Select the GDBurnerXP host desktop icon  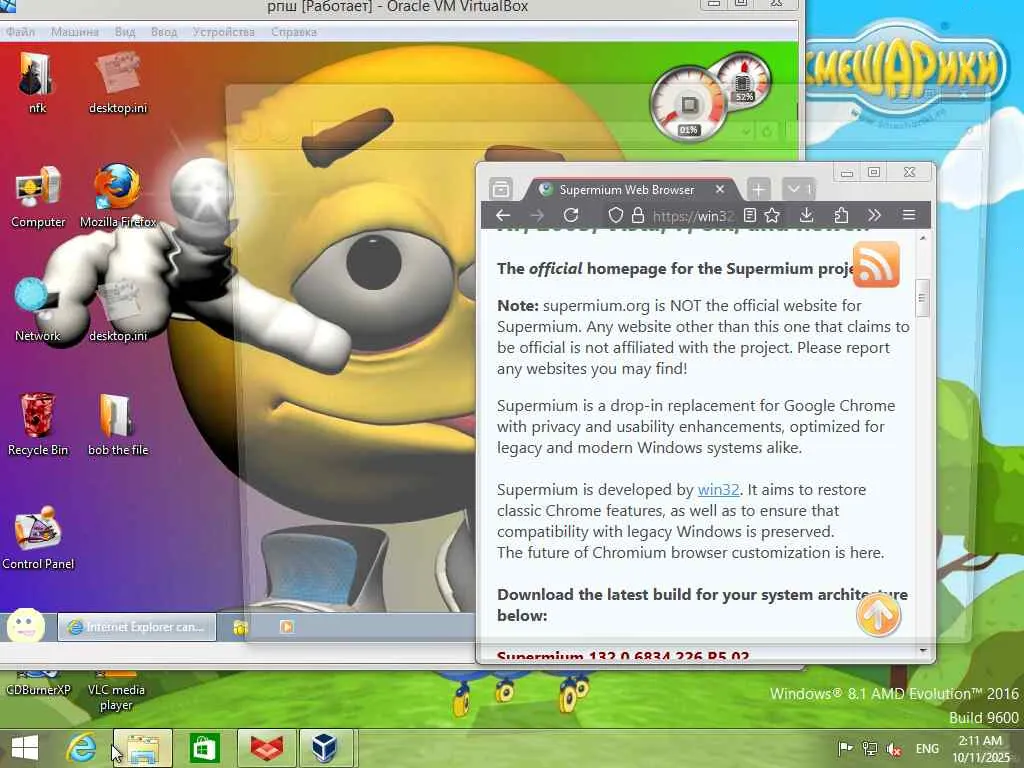pos(37,684)
